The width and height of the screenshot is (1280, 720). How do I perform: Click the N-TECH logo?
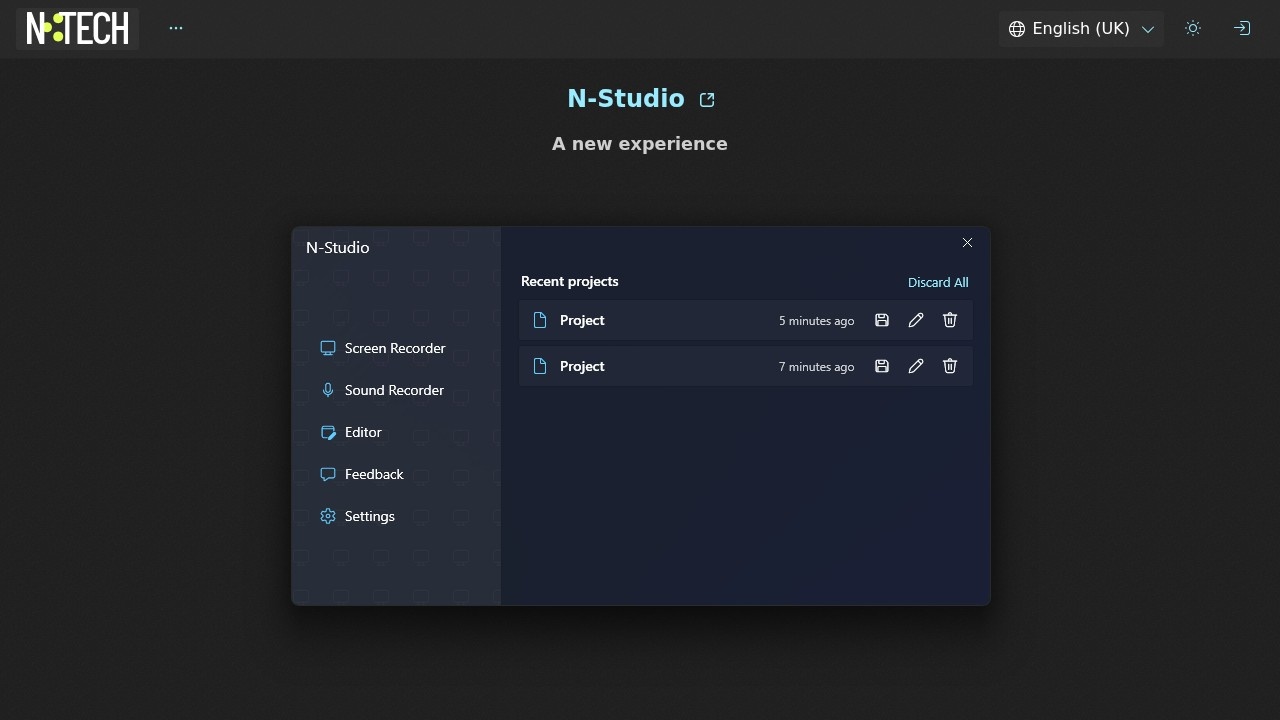pos(77,28)
